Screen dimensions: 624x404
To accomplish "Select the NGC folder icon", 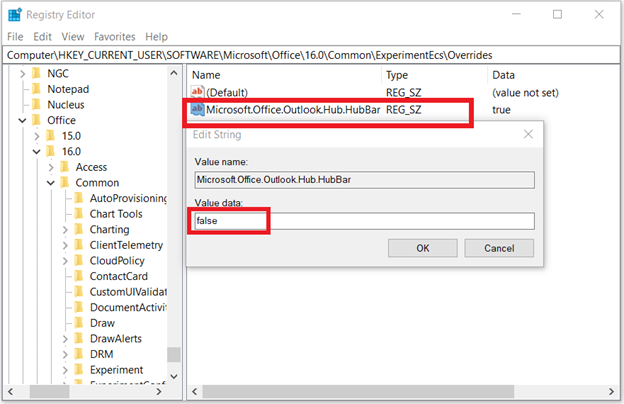I will [37, 73].
